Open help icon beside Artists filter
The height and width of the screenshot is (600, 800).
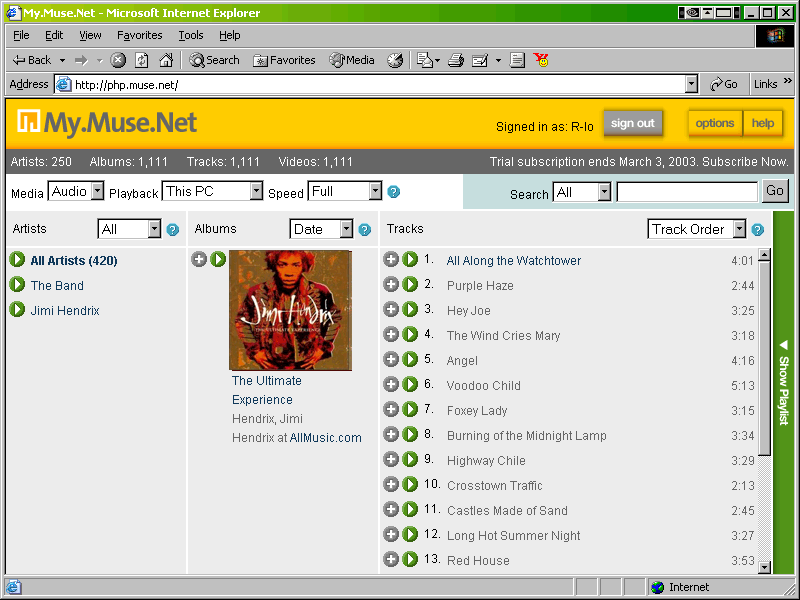coord(173,230)
